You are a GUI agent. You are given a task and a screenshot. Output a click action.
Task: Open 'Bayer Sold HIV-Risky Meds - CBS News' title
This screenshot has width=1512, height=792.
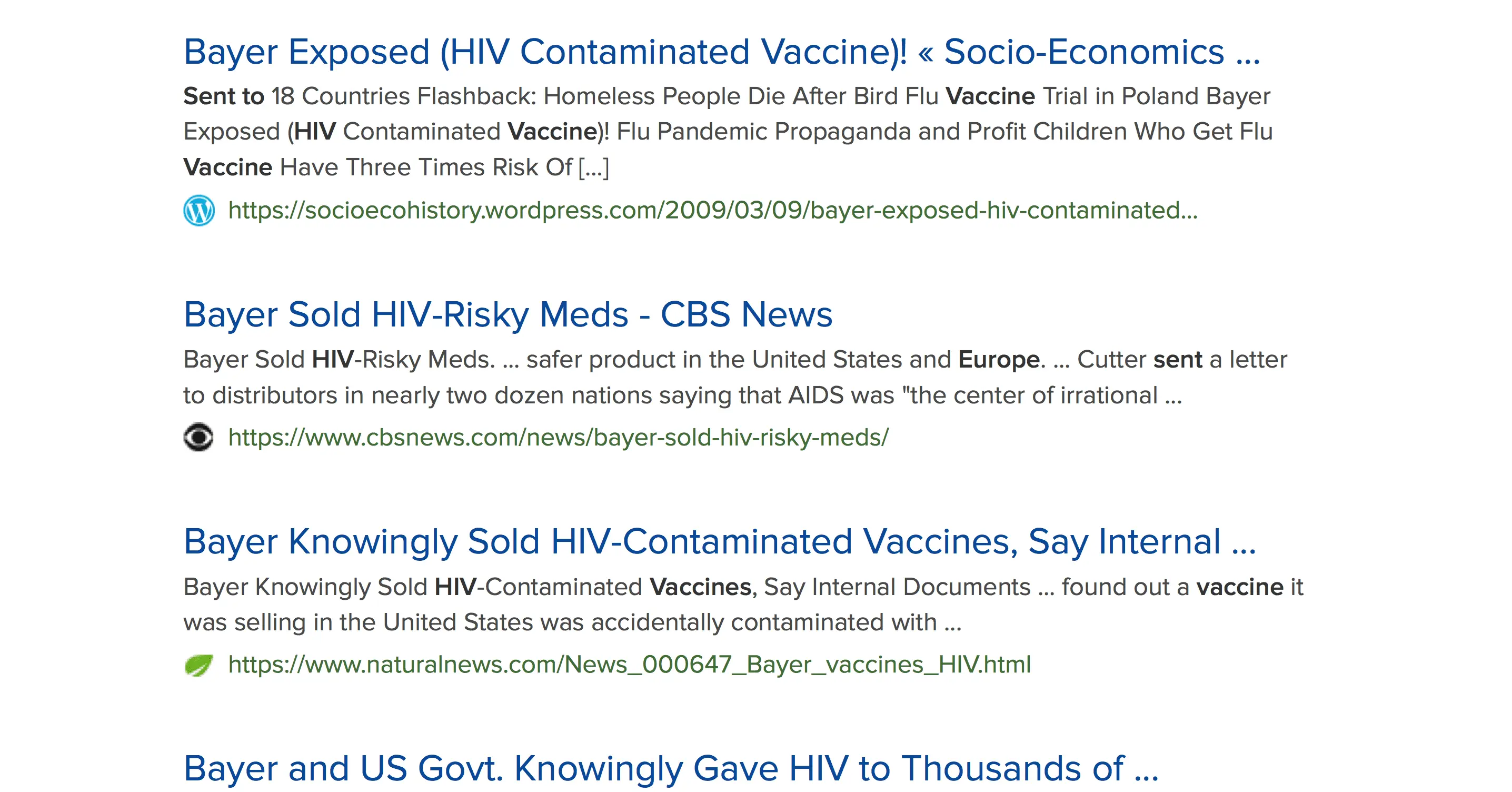(x=508, y=314)
